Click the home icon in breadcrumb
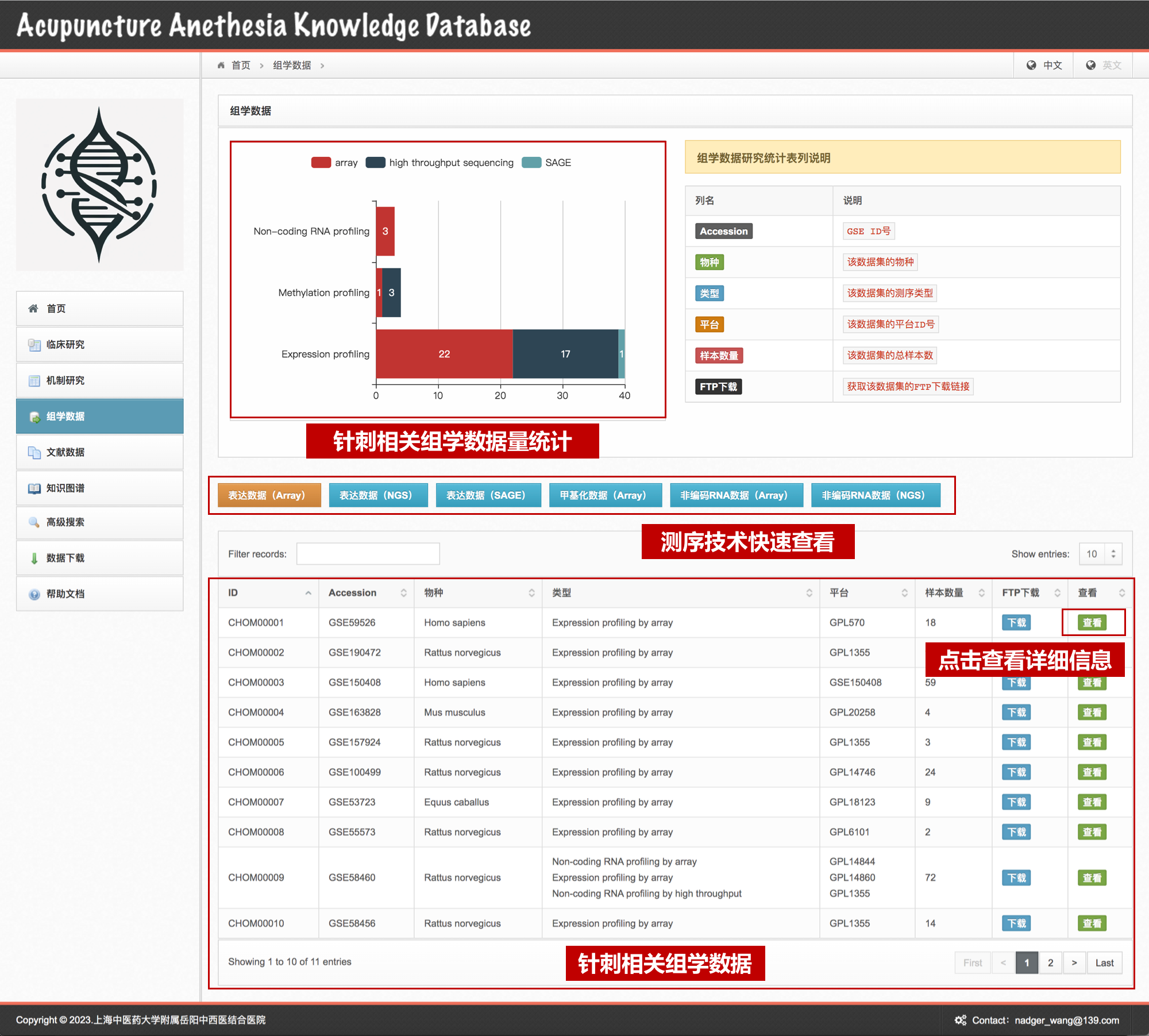Screen dimensions: 1149x1036 pos(221,66)
